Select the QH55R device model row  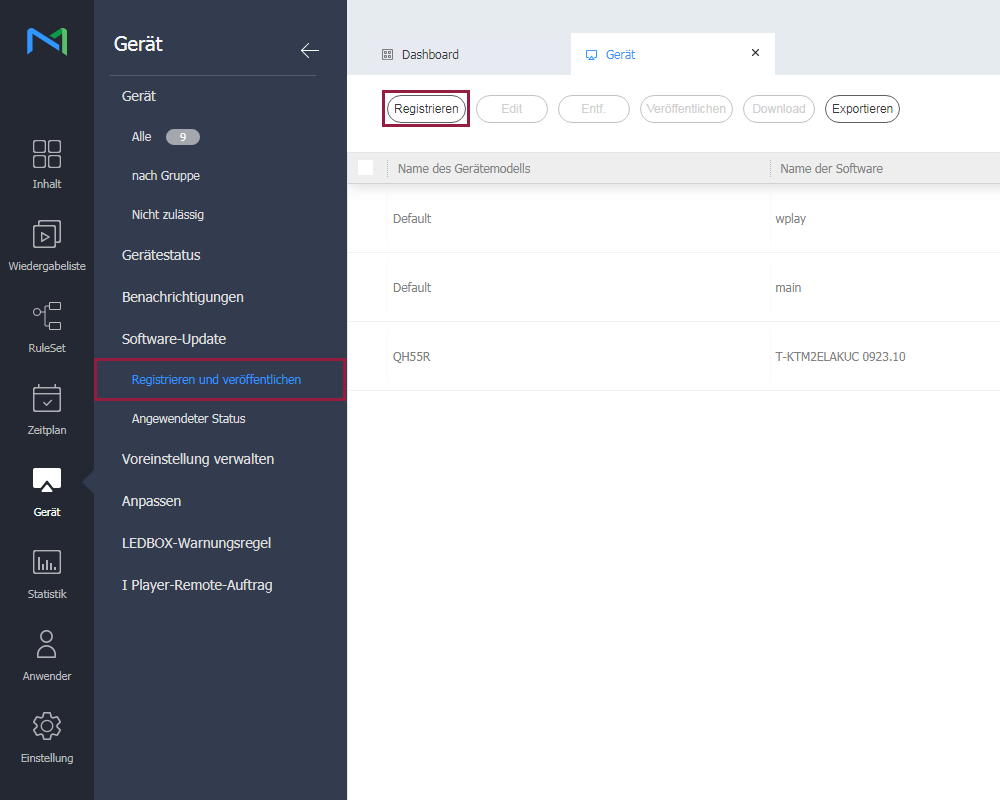[412, 357]
